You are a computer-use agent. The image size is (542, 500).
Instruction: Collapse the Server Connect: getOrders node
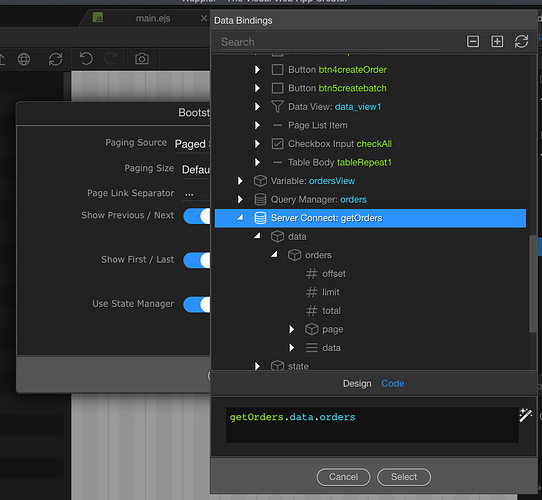pyautogui.click(x=240, y=217)
